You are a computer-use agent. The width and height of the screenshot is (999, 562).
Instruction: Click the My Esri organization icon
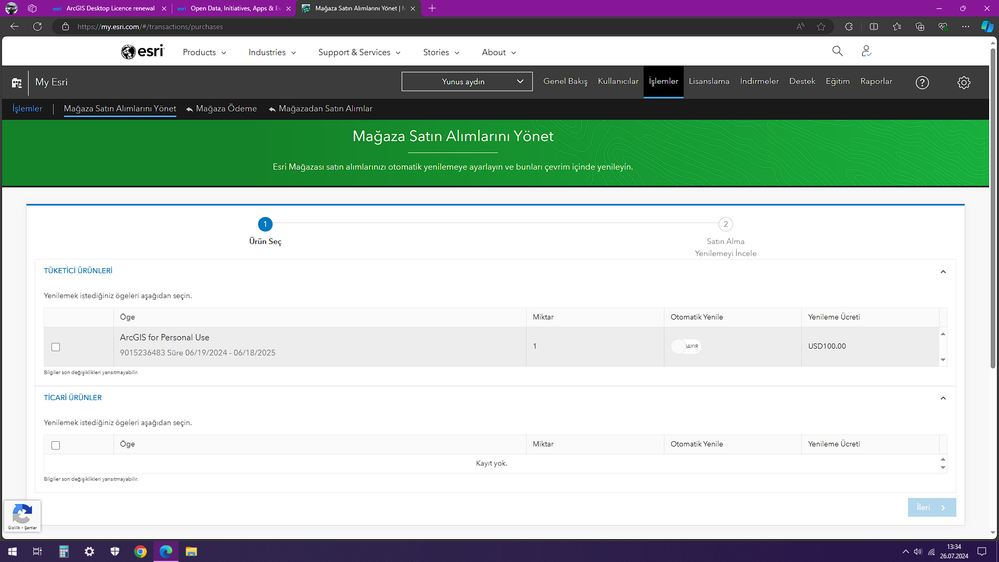(17, 83)
